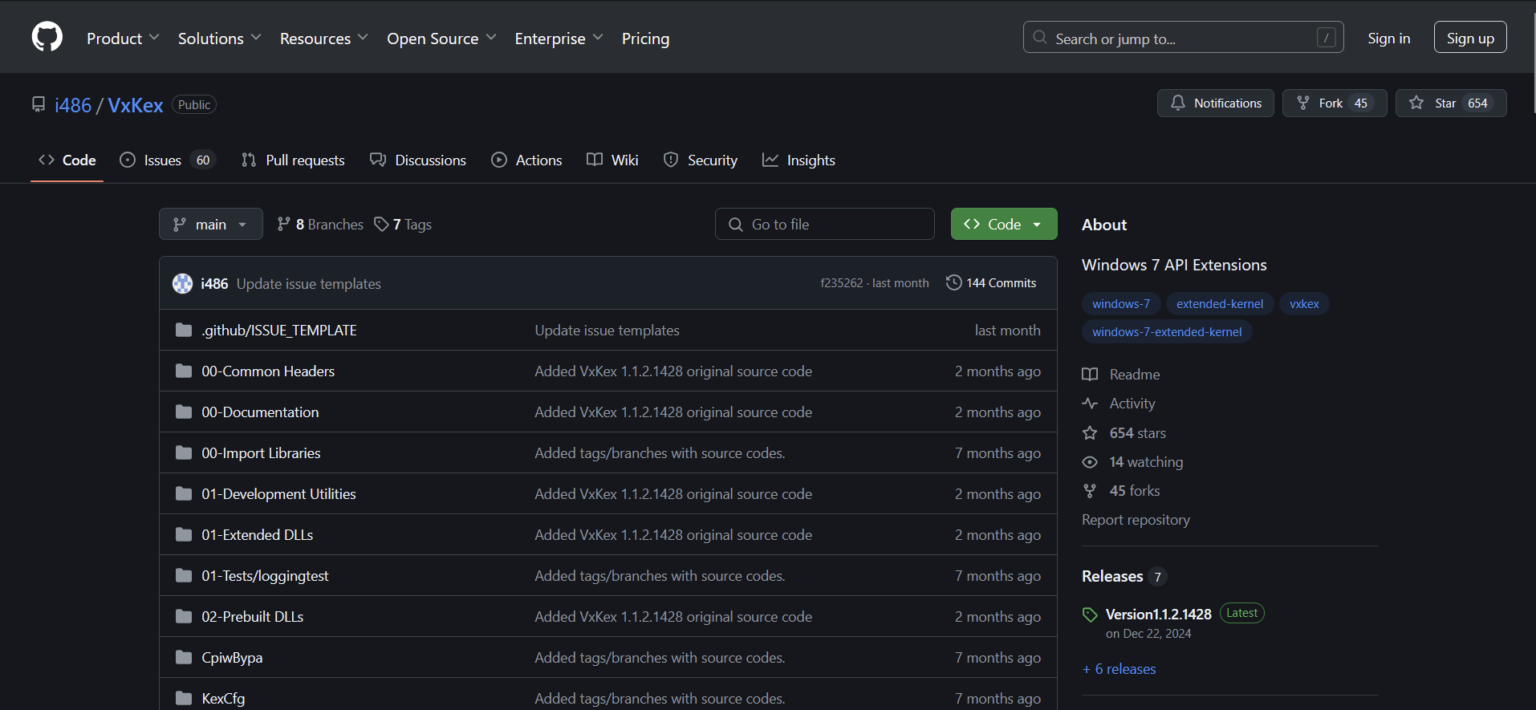Image resolution: width=1536 pixels, height=710 pixels.
Task: Click the Fork icon button
Action: tap(1303, 103)
